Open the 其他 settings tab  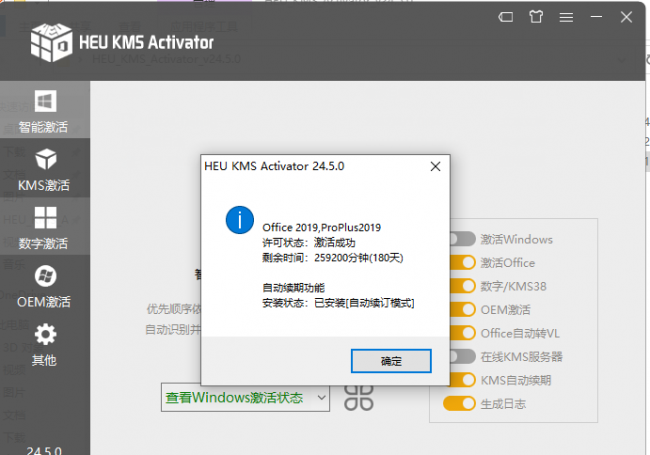coord(45,344)
